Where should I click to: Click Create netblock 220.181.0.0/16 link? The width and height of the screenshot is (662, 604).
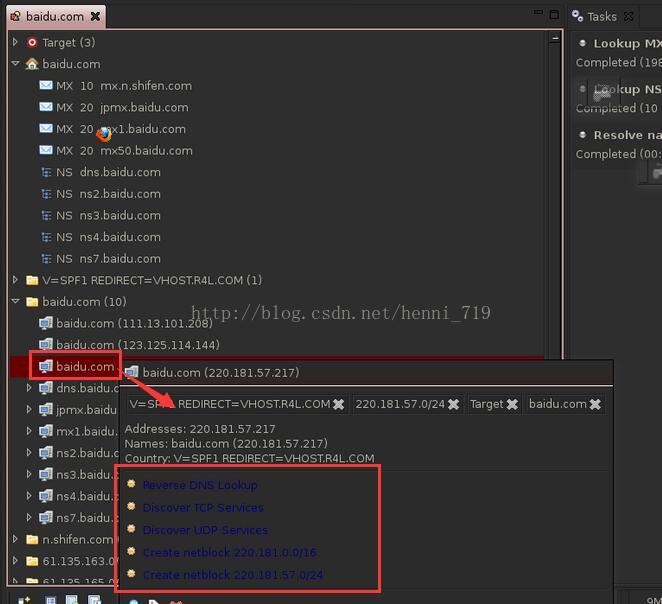click(x=230, y=552)
